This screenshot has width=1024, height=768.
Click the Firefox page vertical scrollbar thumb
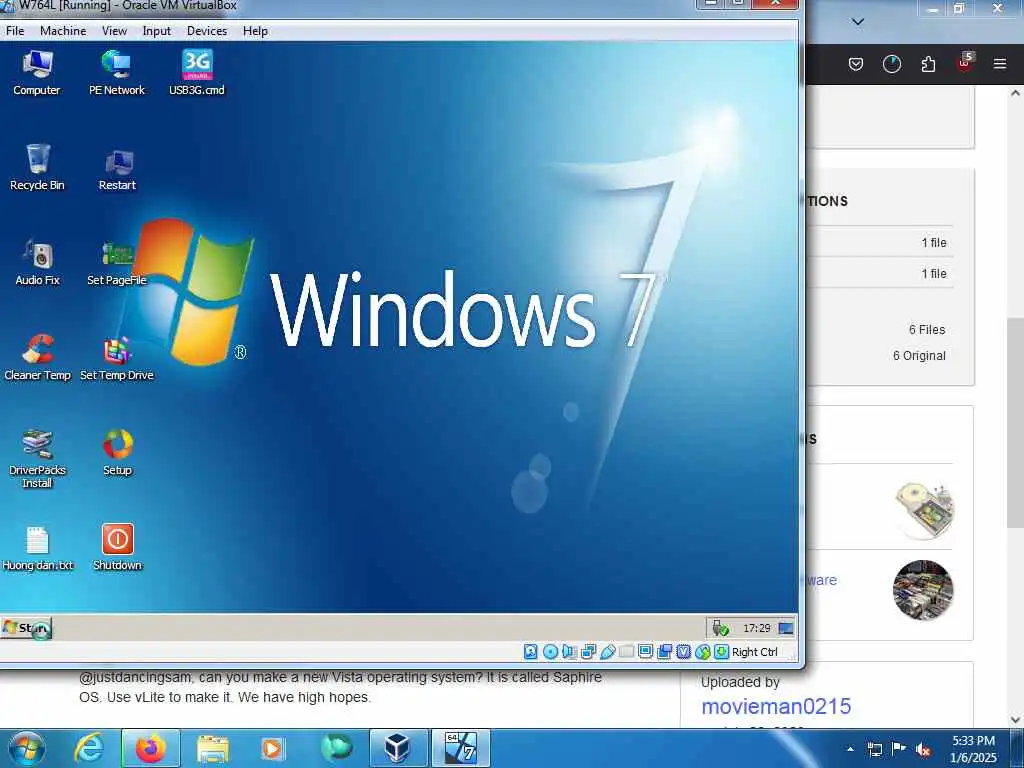pyautogui.click(x=1015, y=423)
